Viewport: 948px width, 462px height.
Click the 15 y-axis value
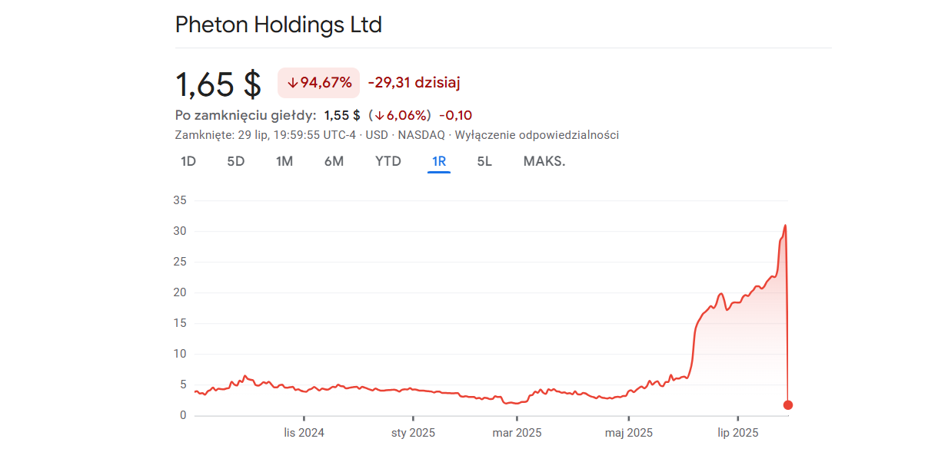click(x=180, y=324)
